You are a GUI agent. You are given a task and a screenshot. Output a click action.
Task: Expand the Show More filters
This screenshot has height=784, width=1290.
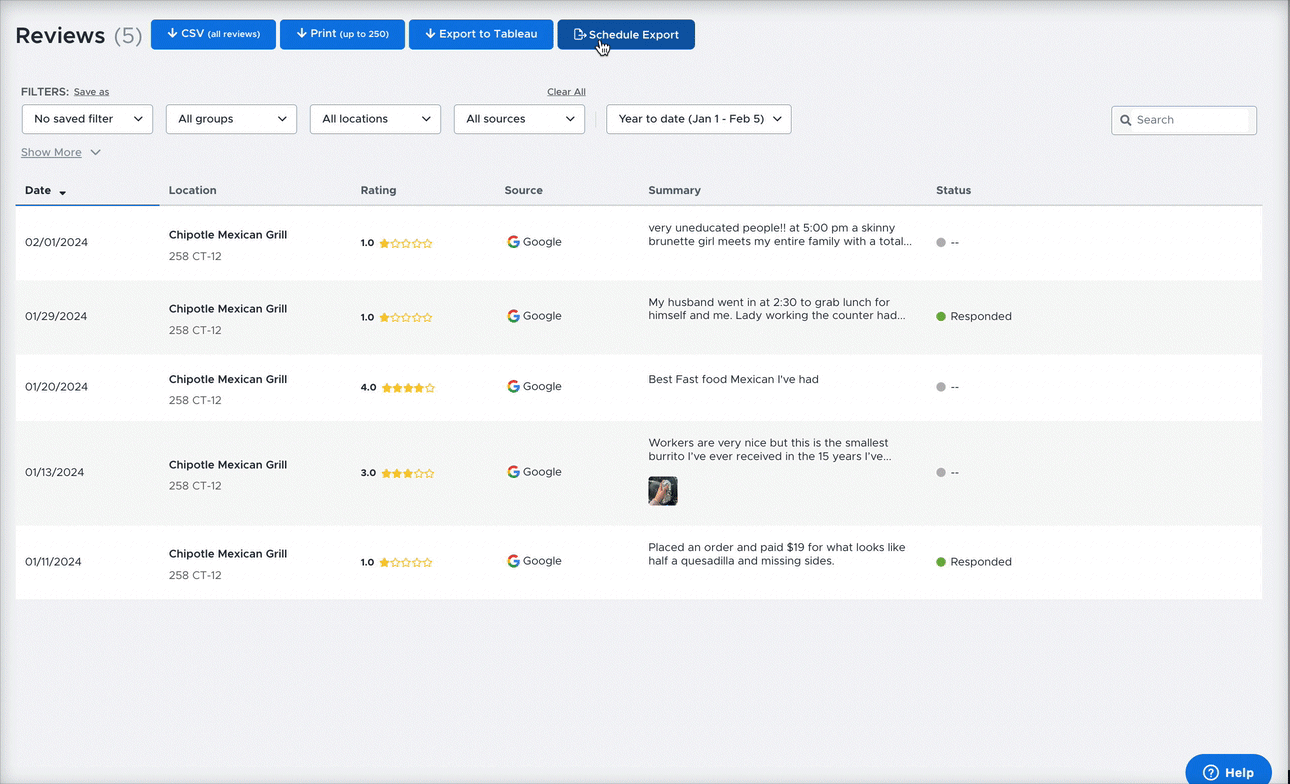[61, 152]
